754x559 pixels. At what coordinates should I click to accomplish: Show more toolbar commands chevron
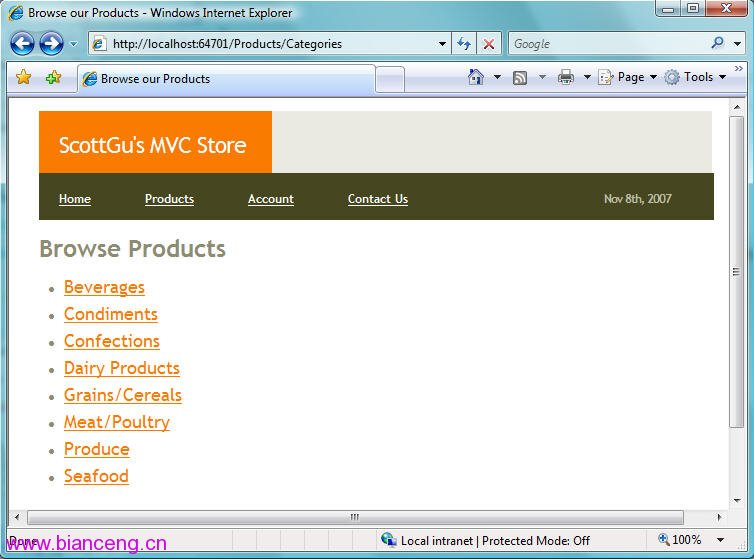pos(739,69)
